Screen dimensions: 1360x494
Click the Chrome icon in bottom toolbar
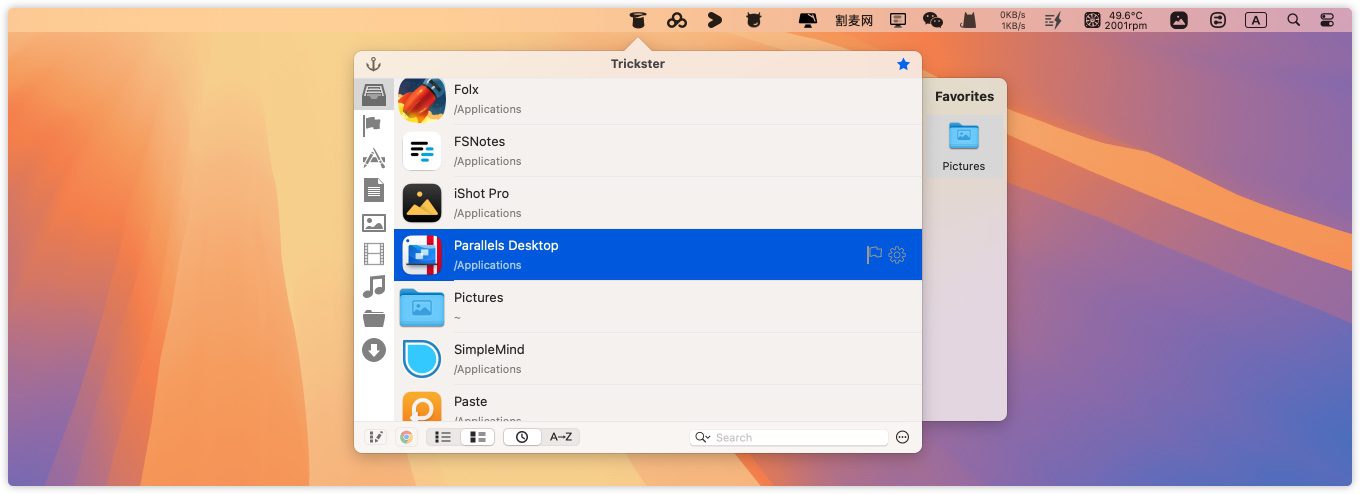pos(406,437)
